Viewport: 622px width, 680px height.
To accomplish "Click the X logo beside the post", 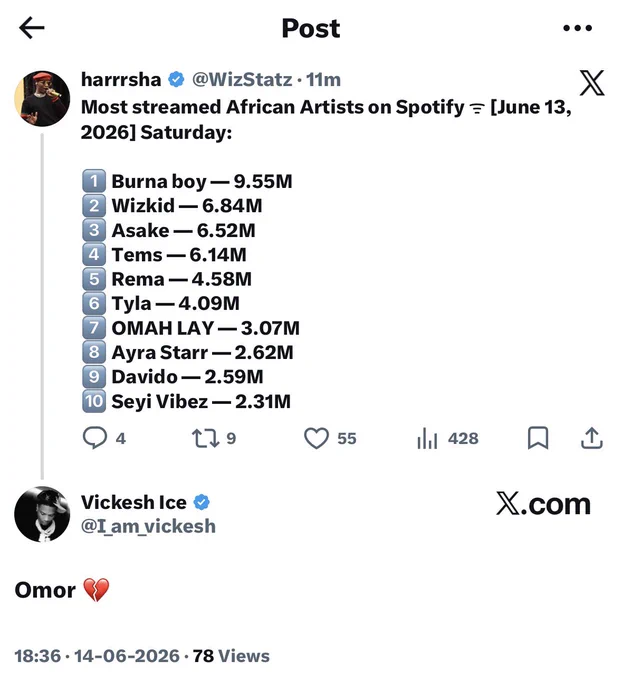I will coord(592,82).
